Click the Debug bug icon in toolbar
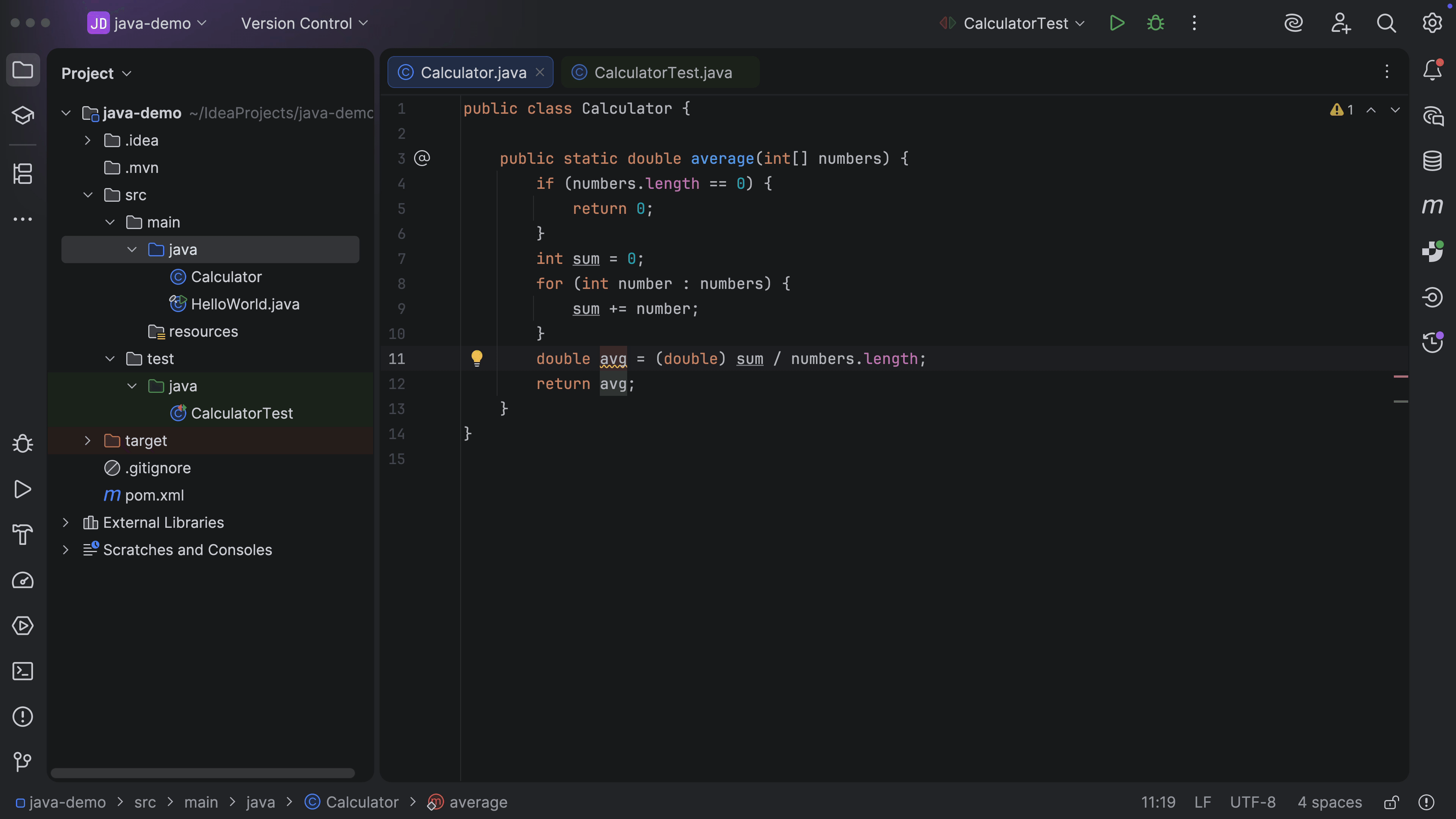1456x819 pixels. [x=1155, y=23]
